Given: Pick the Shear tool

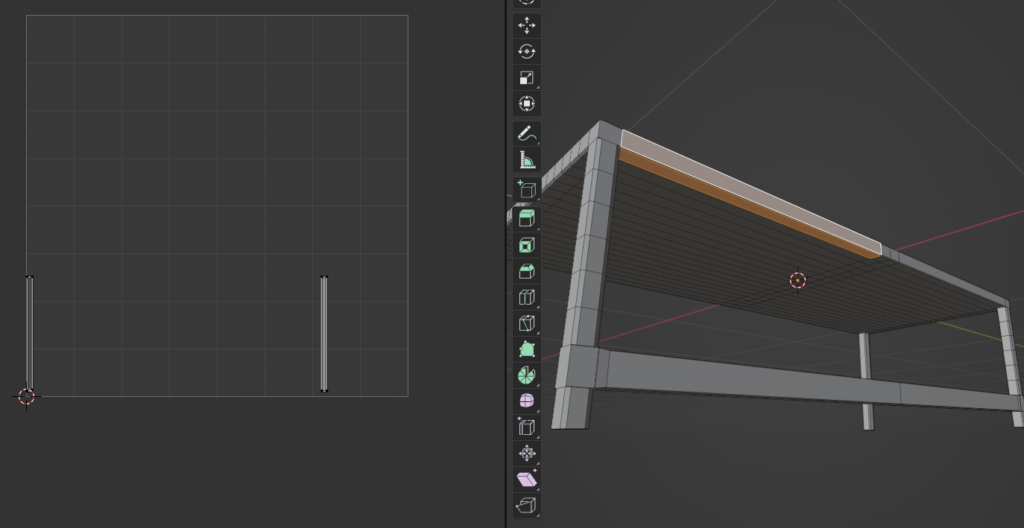Looking at the screenshot, I should [x=526, y=480].
